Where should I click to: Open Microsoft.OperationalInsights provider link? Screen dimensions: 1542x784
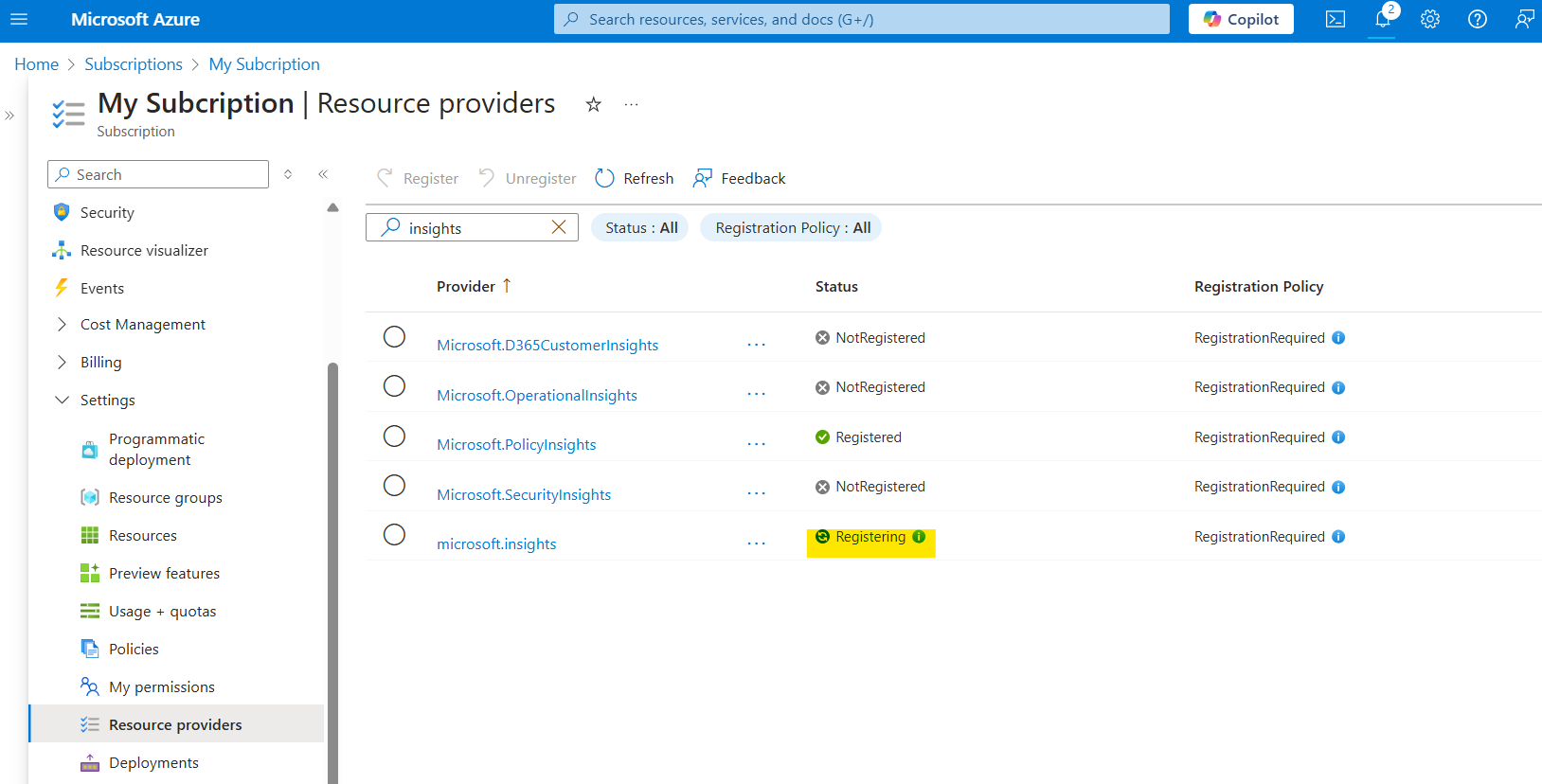click(x=537, y=396)
